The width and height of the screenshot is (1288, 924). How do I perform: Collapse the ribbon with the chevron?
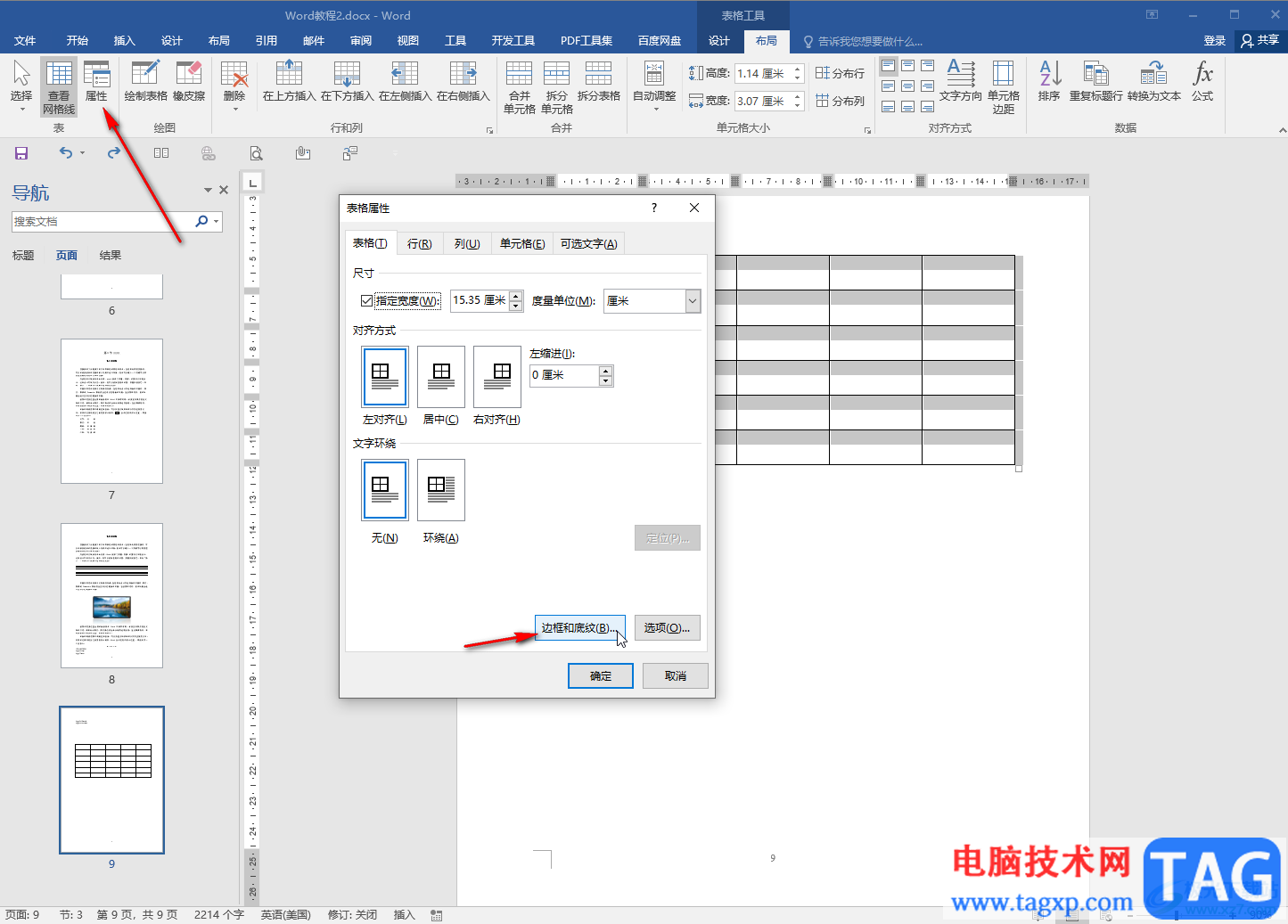[1282, 130]
